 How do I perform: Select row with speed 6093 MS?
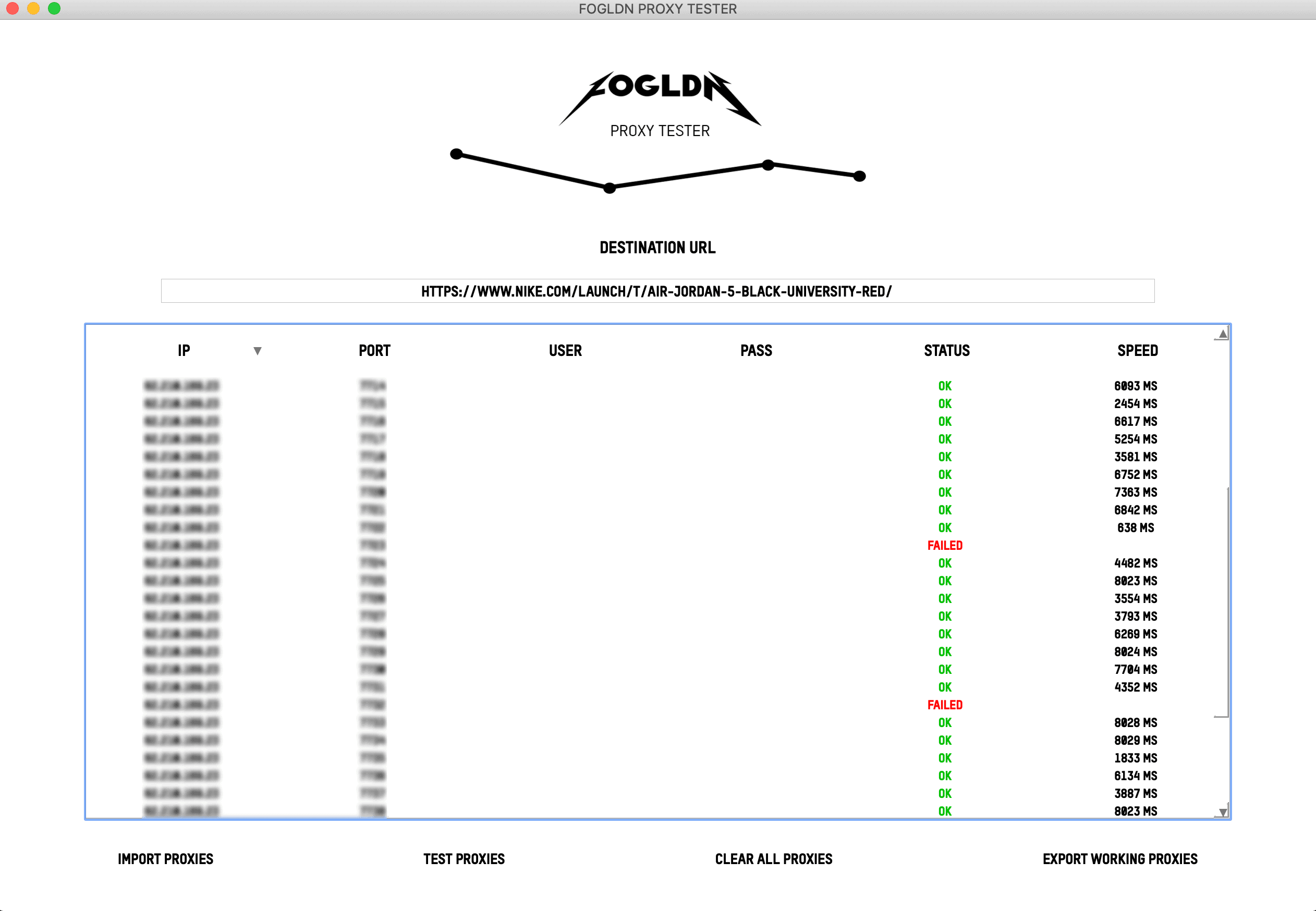pyautogui.click(x=651, y=386)
